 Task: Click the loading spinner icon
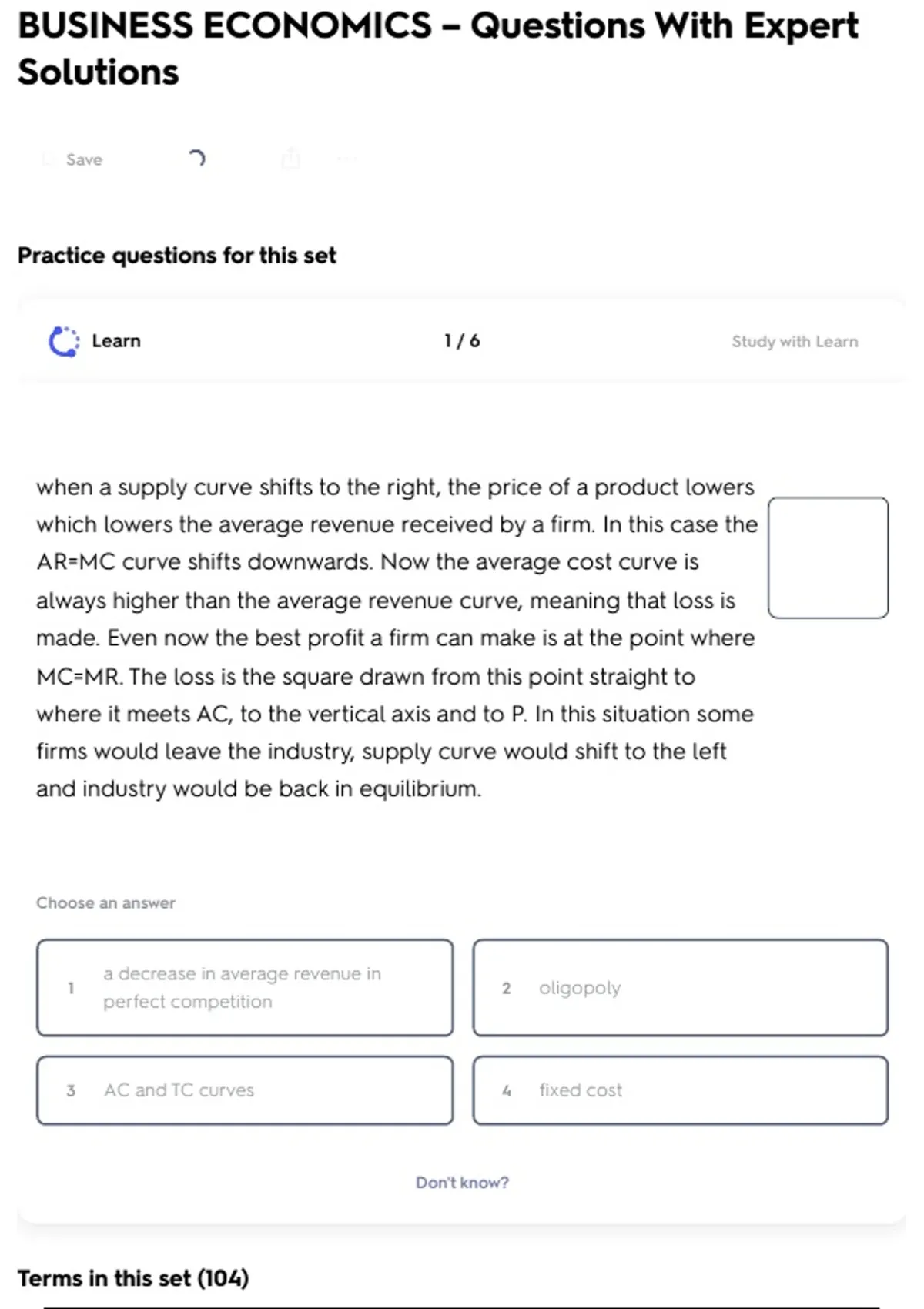pos(196,159)
